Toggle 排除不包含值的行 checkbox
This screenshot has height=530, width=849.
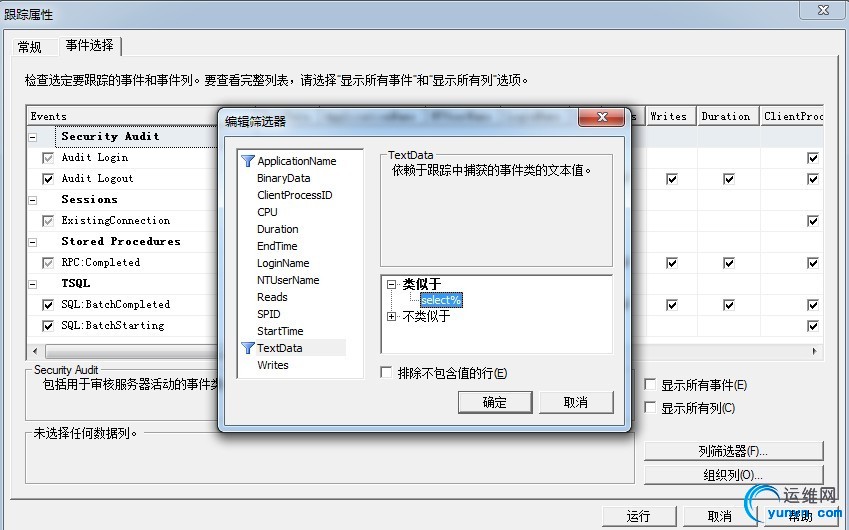pyautogui.click(x=386, y=372)
